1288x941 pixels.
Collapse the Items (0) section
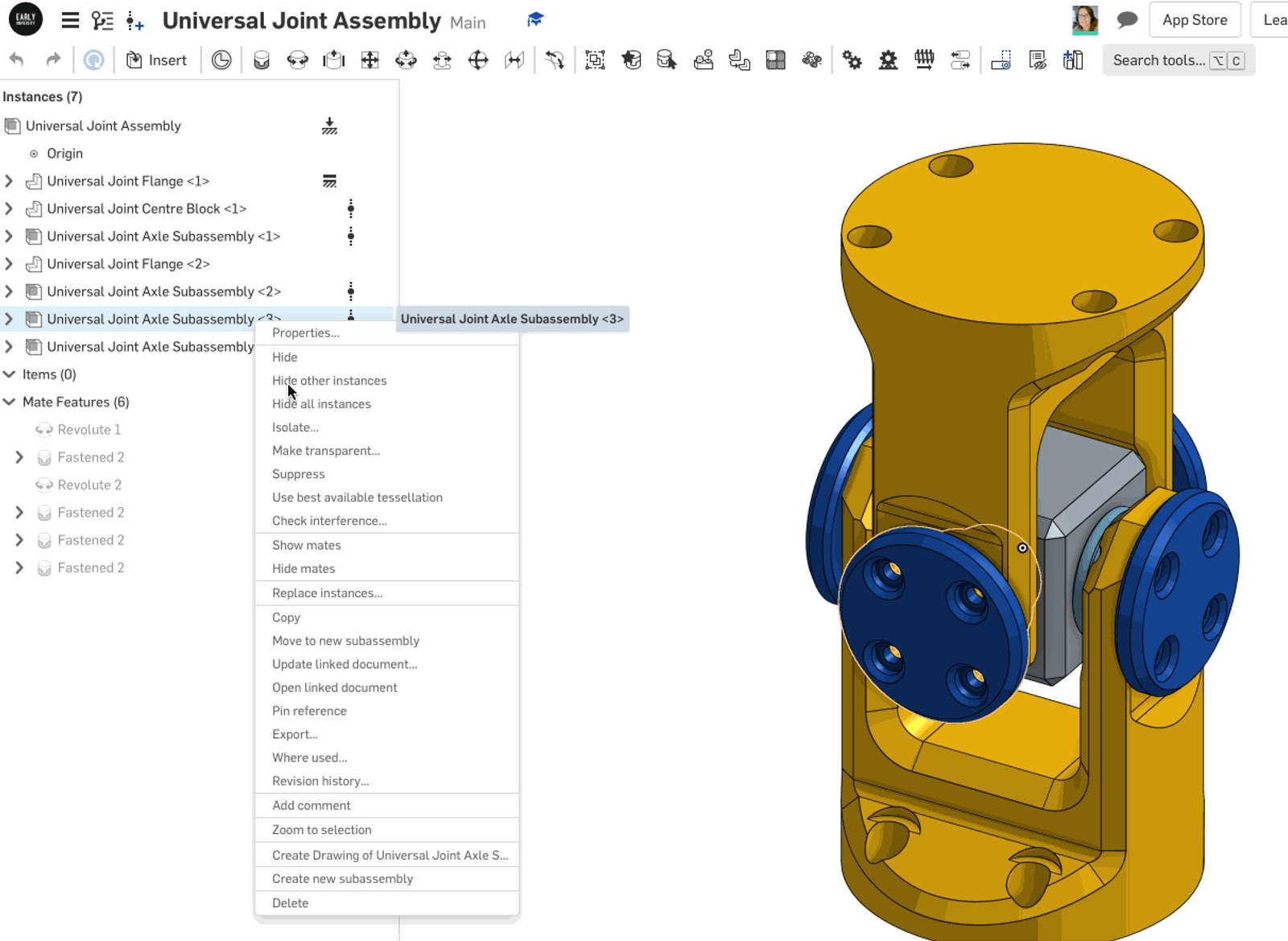click(10, 374)
